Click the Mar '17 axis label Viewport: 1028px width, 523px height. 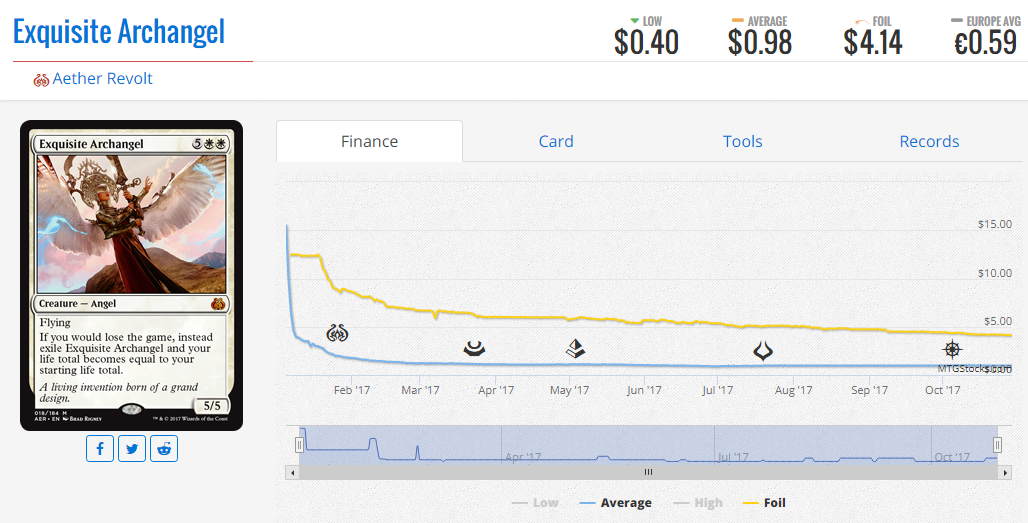420,390
